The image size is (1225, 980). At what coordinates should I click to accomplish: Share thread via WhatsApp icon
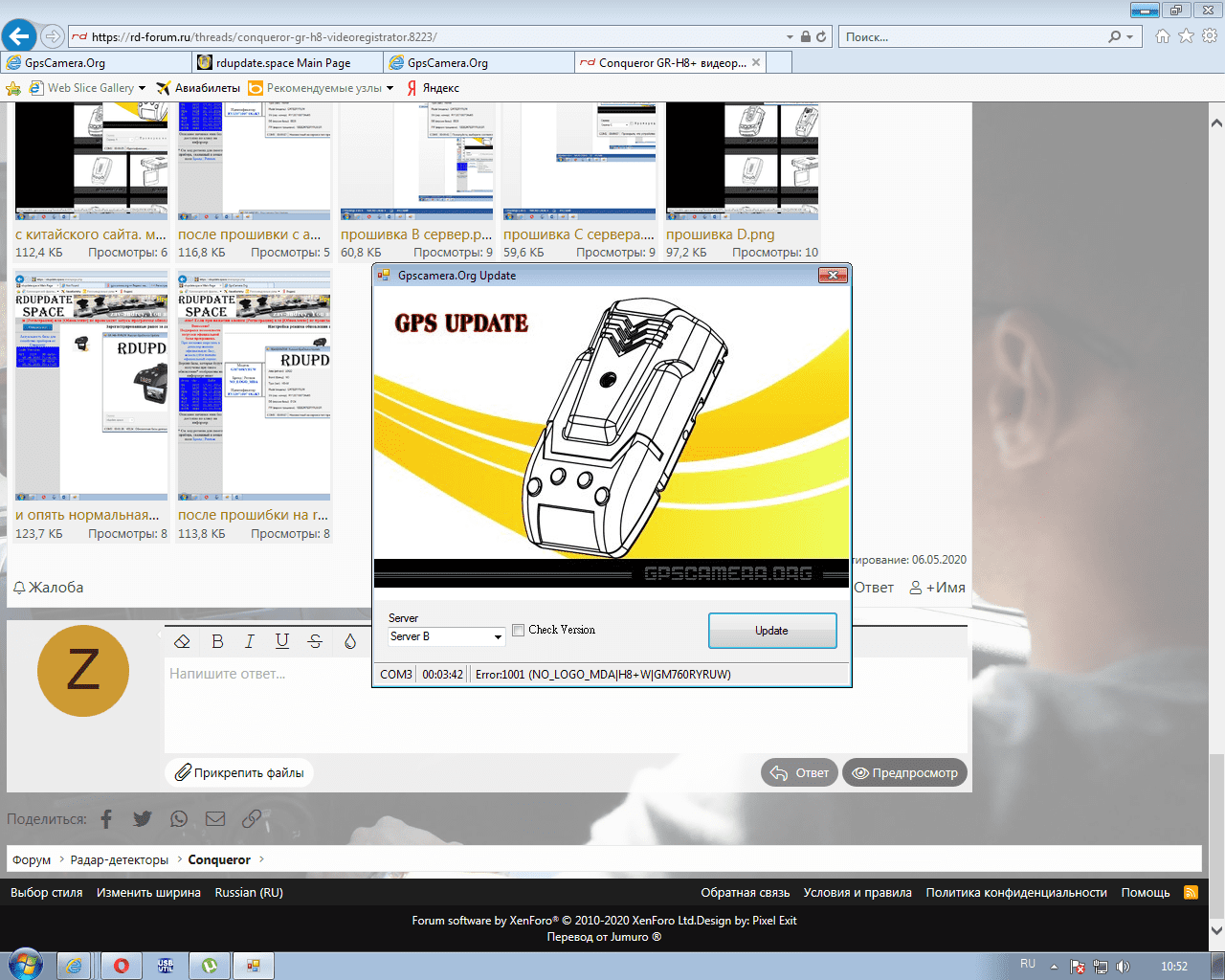pos(179,819)
